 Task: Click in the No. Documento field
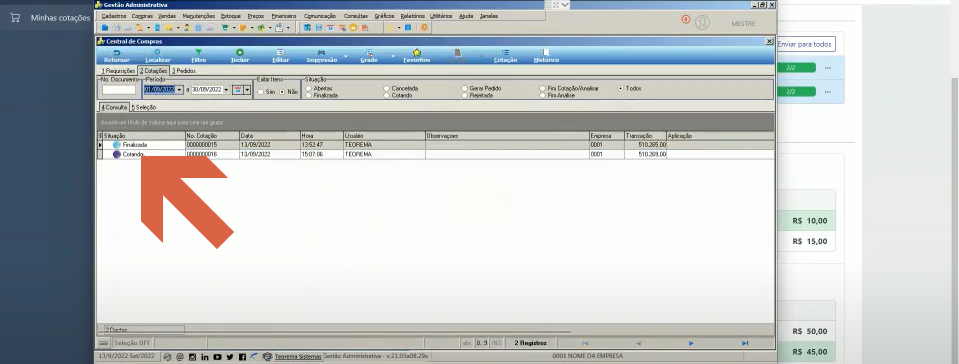click(x=119, y=90)
